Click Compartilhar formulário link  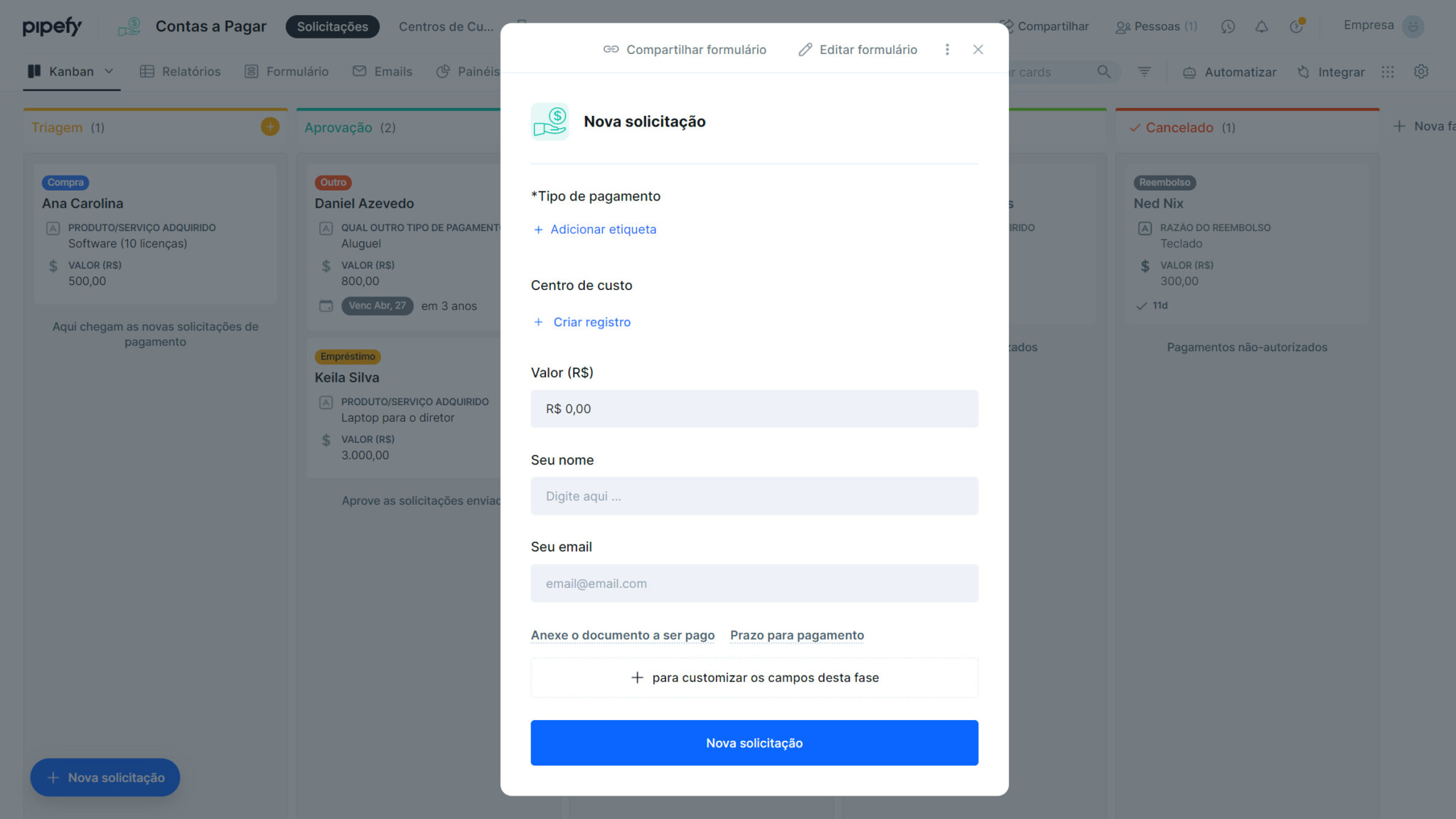684,50
